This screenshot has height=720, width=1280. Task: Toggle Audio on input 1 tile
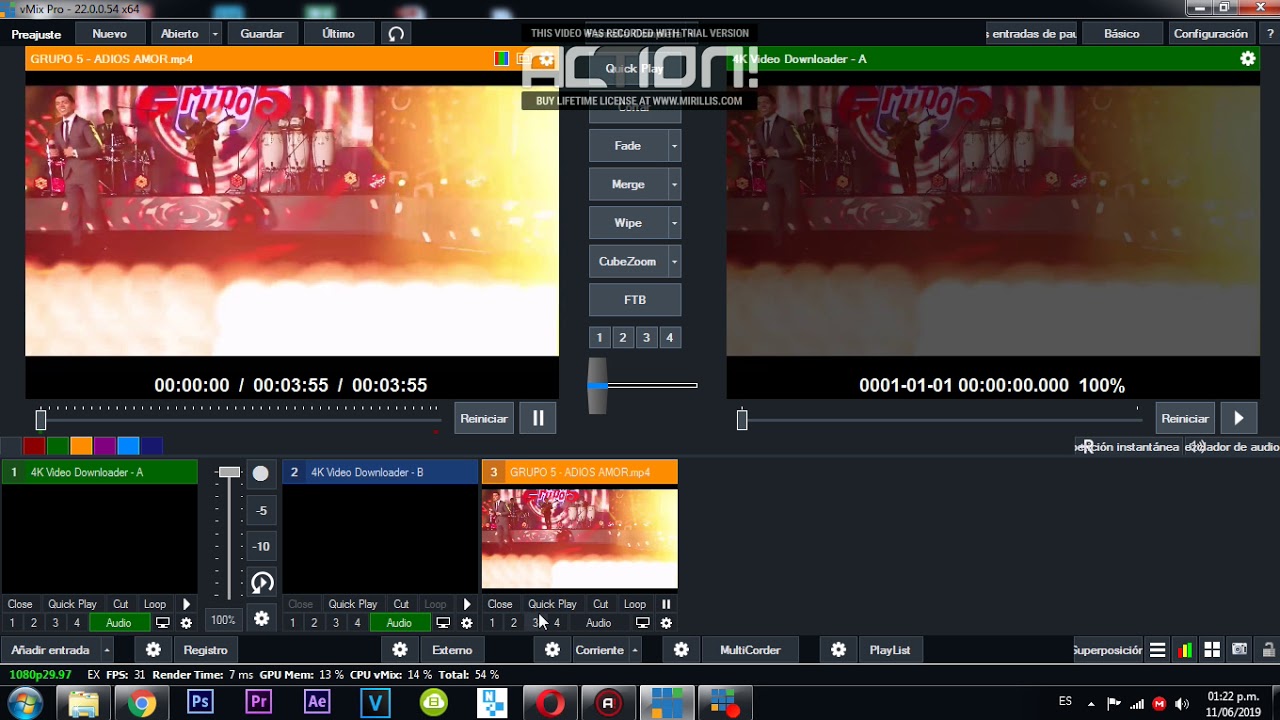tap(118, 623)
